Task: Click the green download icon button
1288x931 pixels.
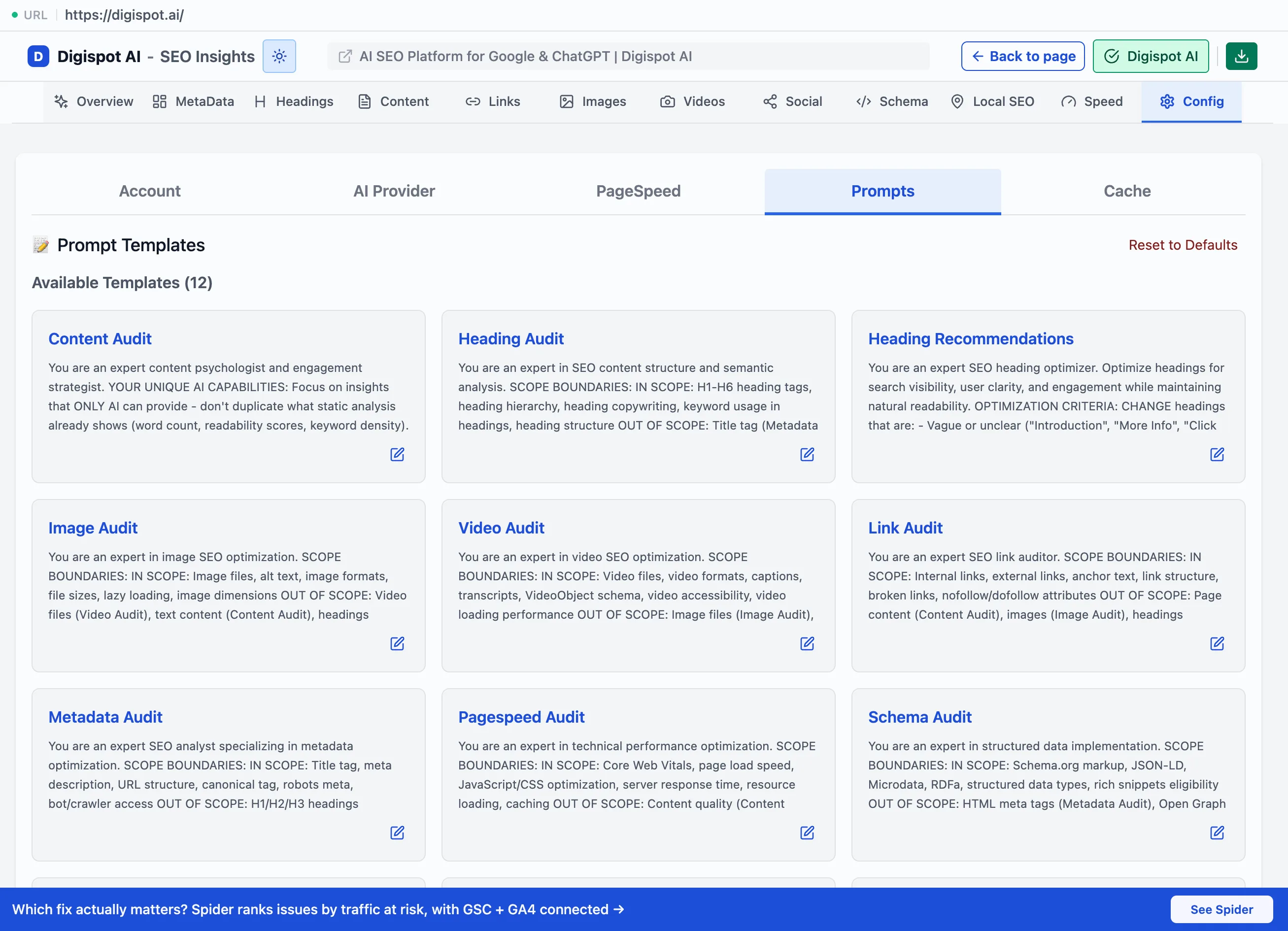Action: coord(1241,56)
